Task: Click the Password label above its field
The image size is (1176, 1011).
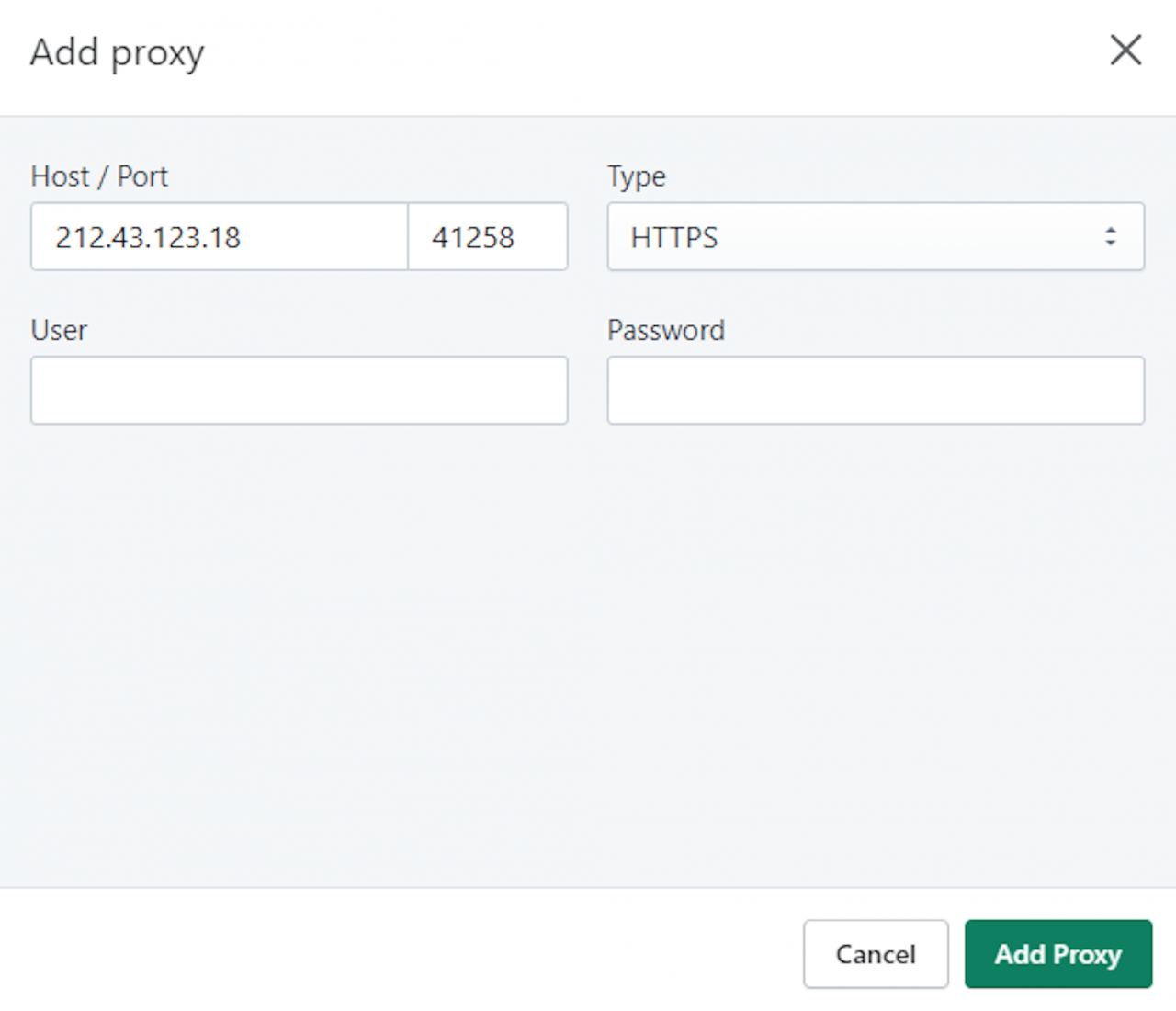Action: tap(666, 330)
